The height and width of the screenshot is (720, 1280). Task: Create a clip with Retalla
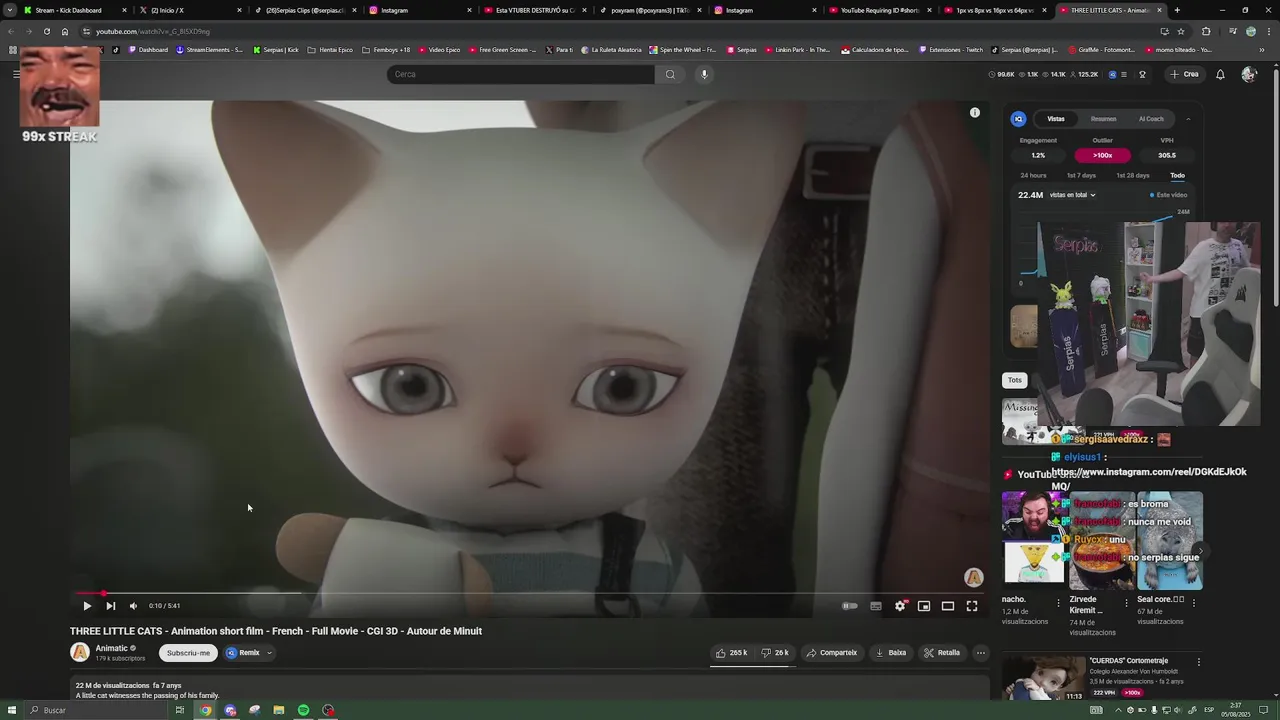[942, 653]
